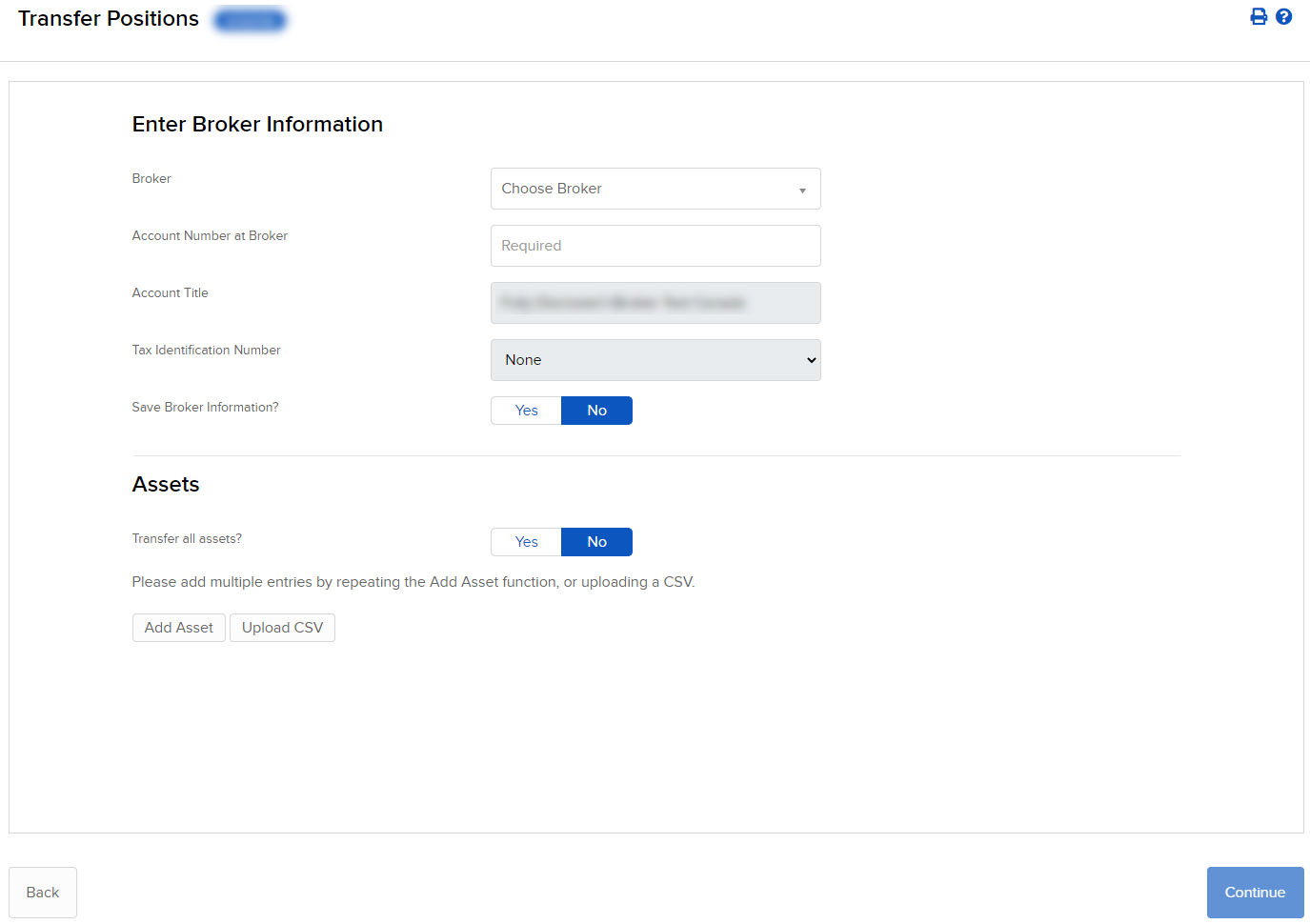Open the Choose Broker dropdown
Screen dimensions: 1310x924
click(x=655, y=189)
